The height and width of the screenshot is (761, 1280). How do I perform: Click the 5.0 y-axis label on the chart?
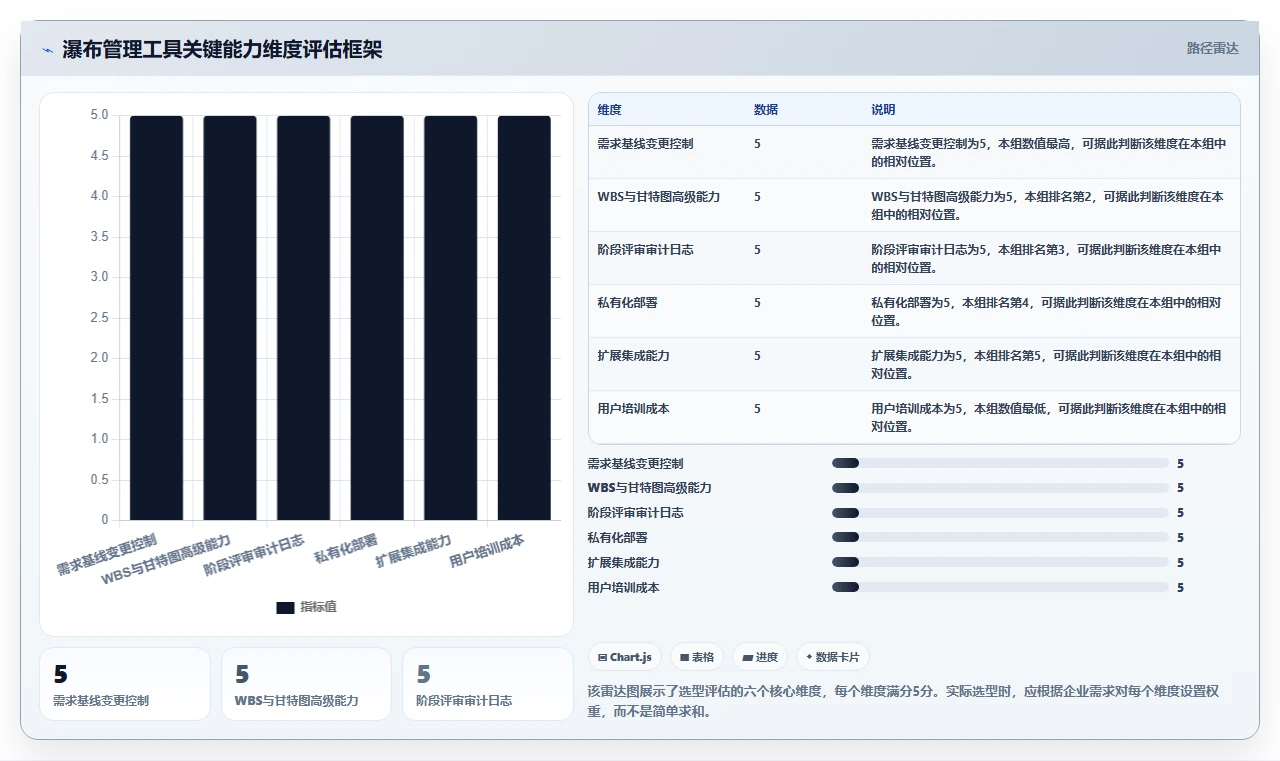(99, 115)
